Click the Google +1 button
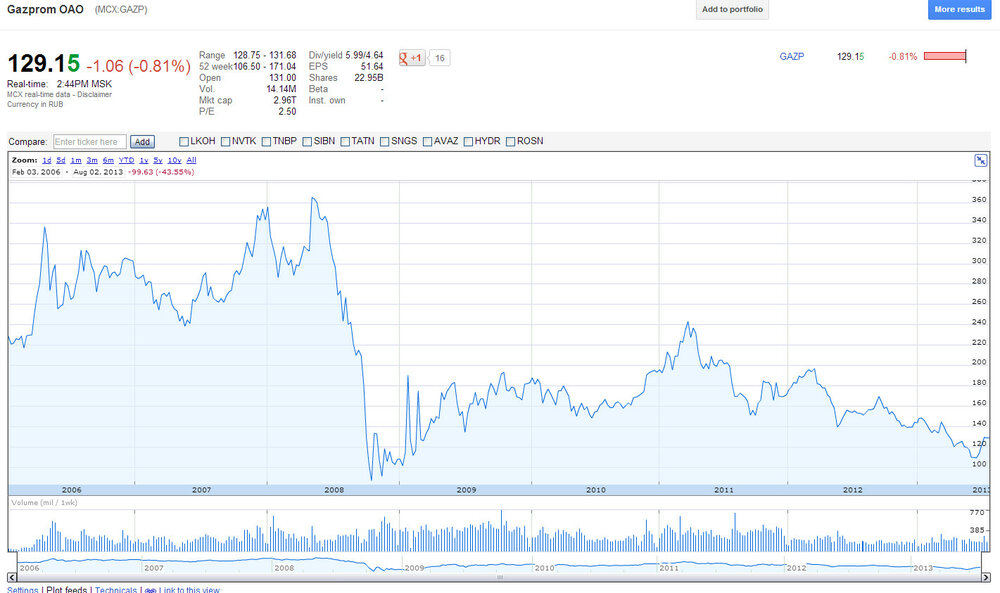Screen dimensions: 1000x593 coord(412,58)
